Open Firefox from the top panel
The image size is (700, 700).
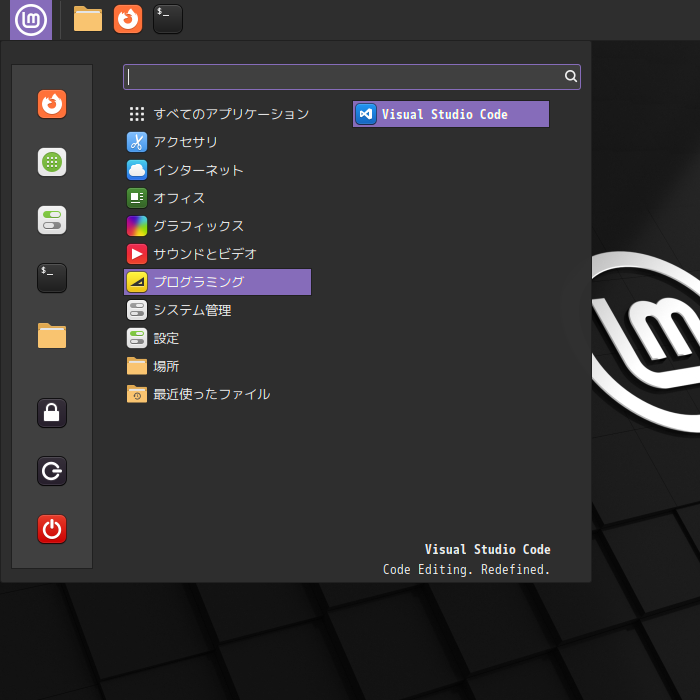click(x=128, y=19)
